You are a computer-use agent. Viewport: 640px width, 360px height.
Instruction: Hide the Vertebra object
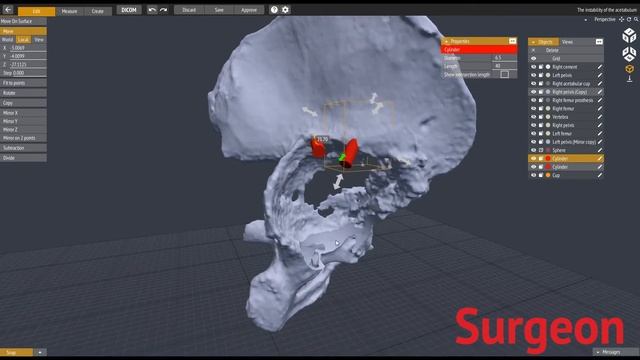pyautogui.click(x=533, y=117)
